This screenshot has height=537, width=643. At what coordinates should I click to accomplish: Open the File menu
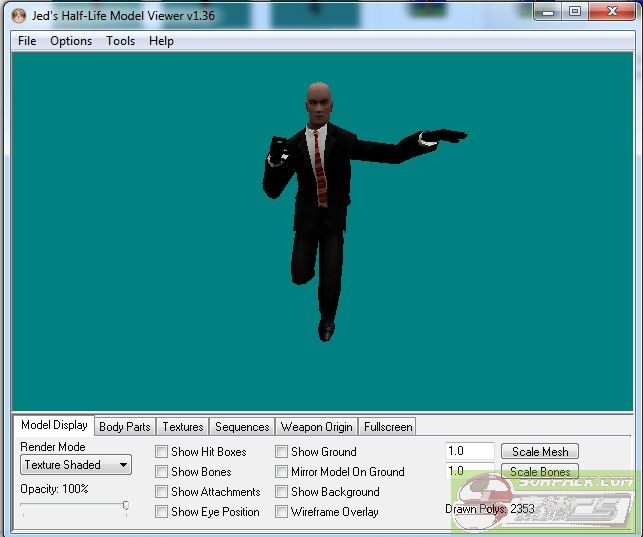pos(27,41)
